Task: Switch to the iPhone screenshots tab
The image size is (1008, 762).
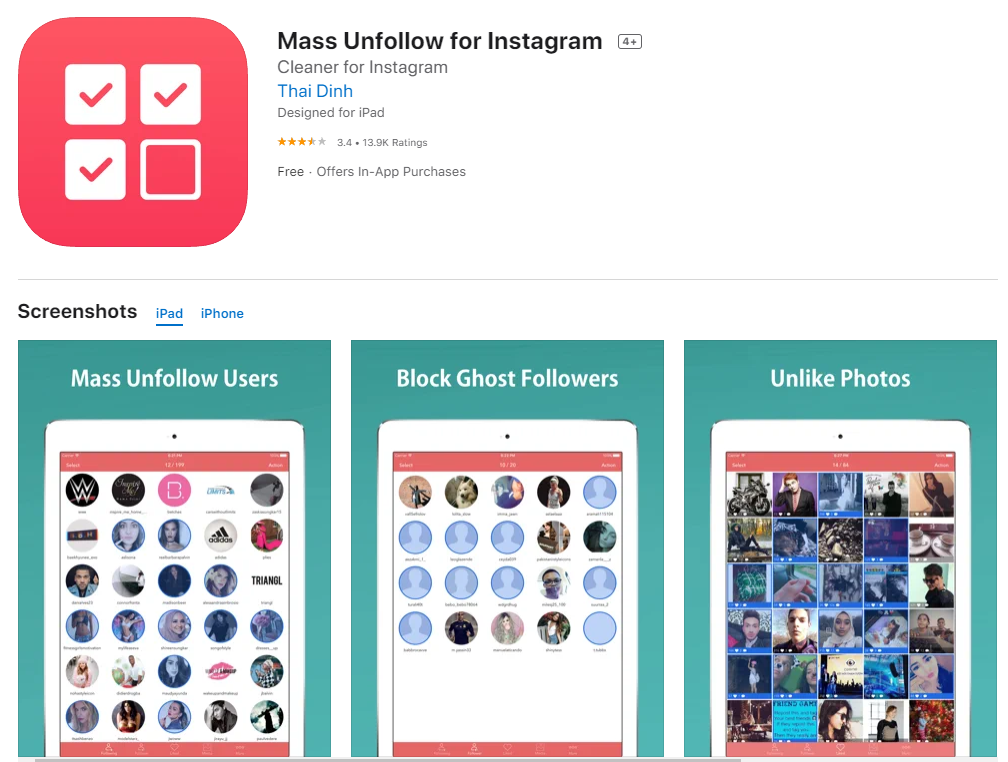Action: (x=222, y=314)
